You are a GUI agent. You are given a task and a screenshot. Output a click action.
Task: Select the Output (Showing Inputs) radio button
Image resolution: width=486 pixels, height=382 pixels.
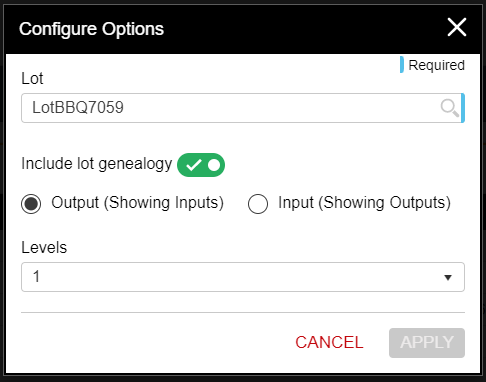tap(31, 204)
